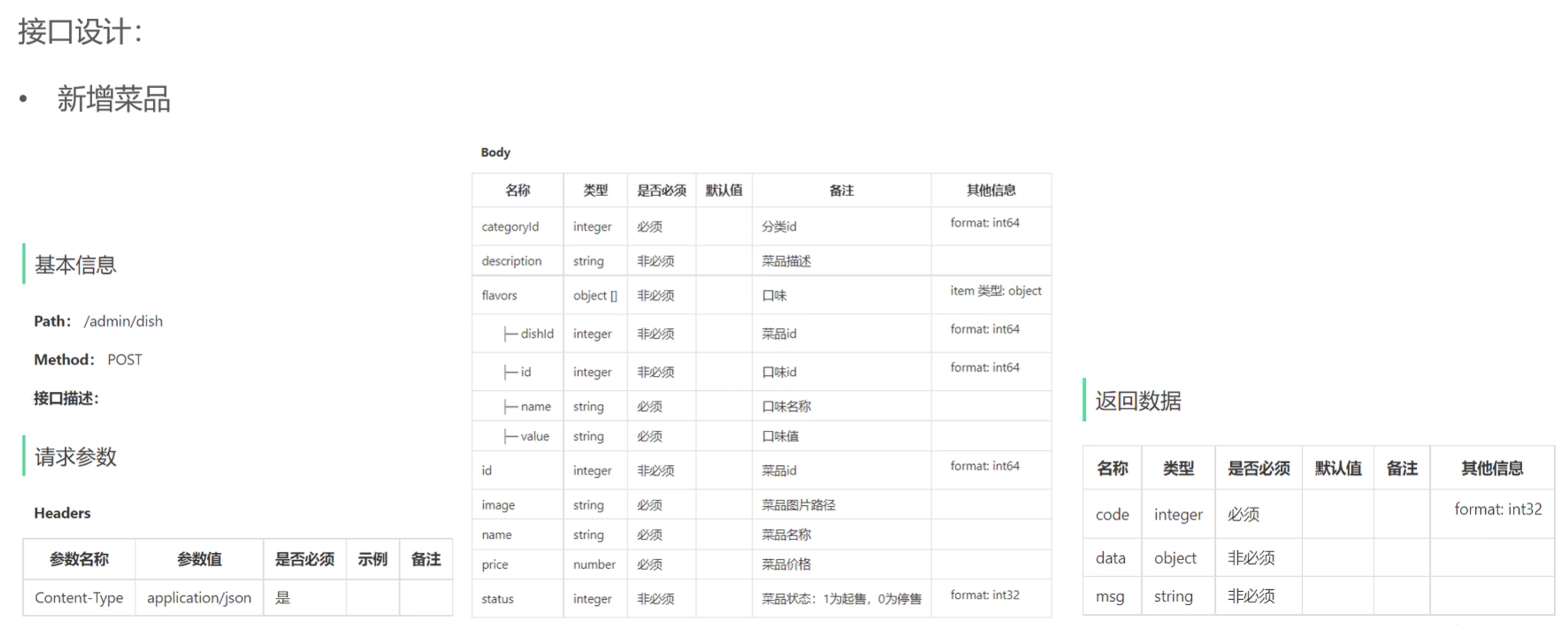Select the Content-Type header parameter cell
Viewport: 1568px width, 625px height.
click(x=79, y=598)
